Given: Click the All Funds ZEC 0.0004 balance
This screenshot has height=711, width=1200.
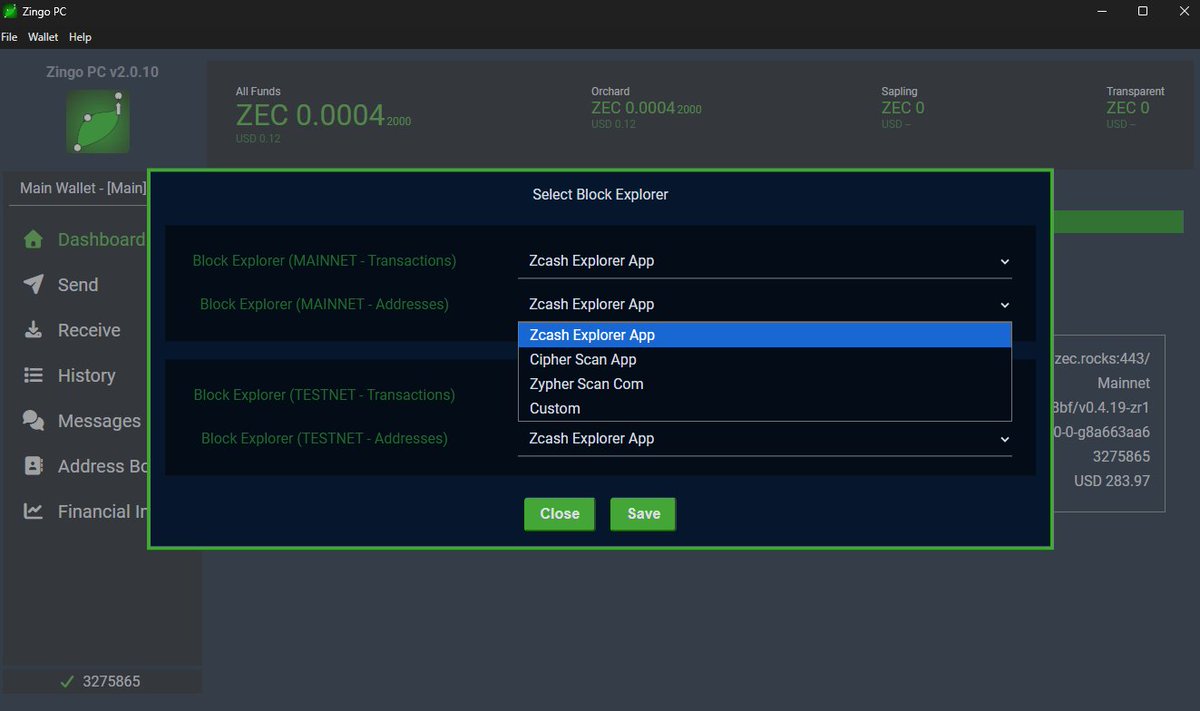Looking at the screenshot, I should point(323,116).
